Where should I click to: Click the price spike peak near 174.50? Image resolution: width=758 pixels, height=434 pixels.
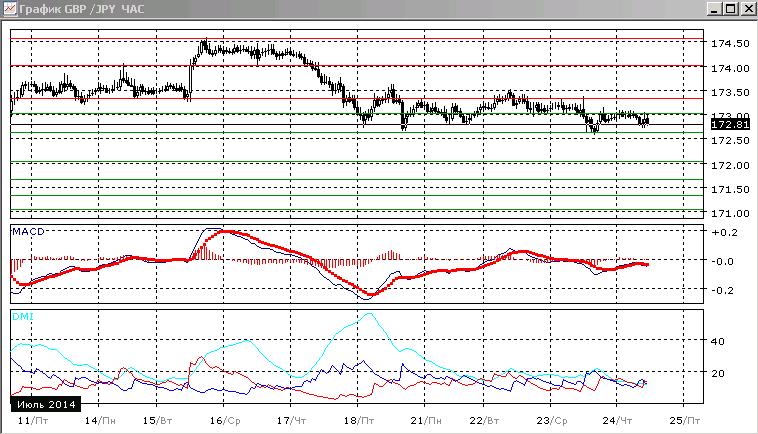[x=205, y=42]
